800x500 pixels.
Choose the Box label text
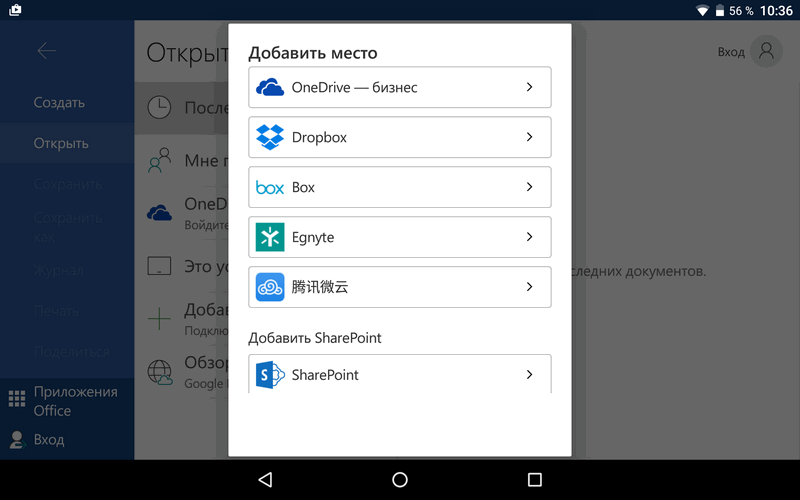(303, 187)
